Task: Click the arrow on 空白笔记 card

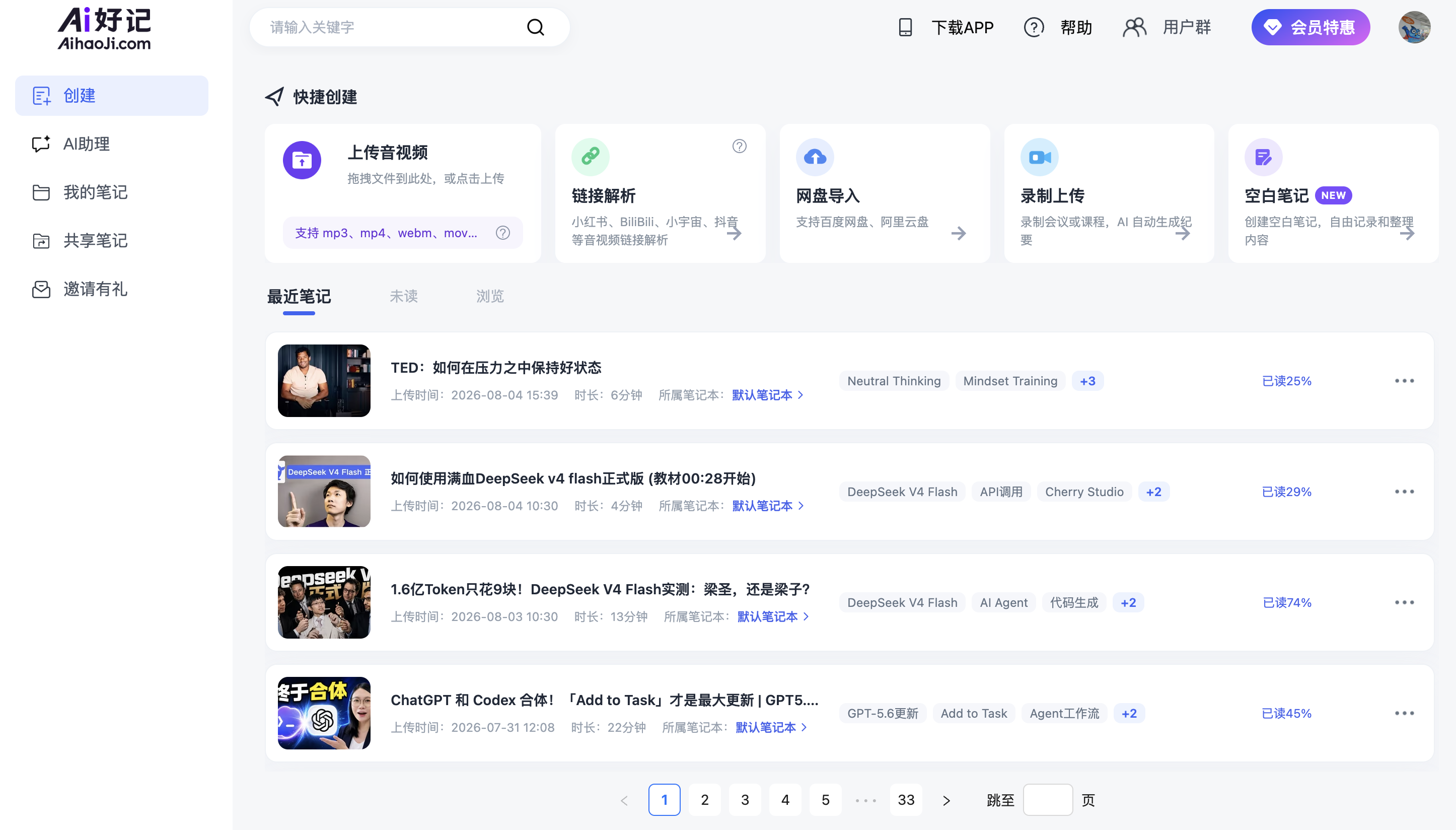Action: [1407, 233]
